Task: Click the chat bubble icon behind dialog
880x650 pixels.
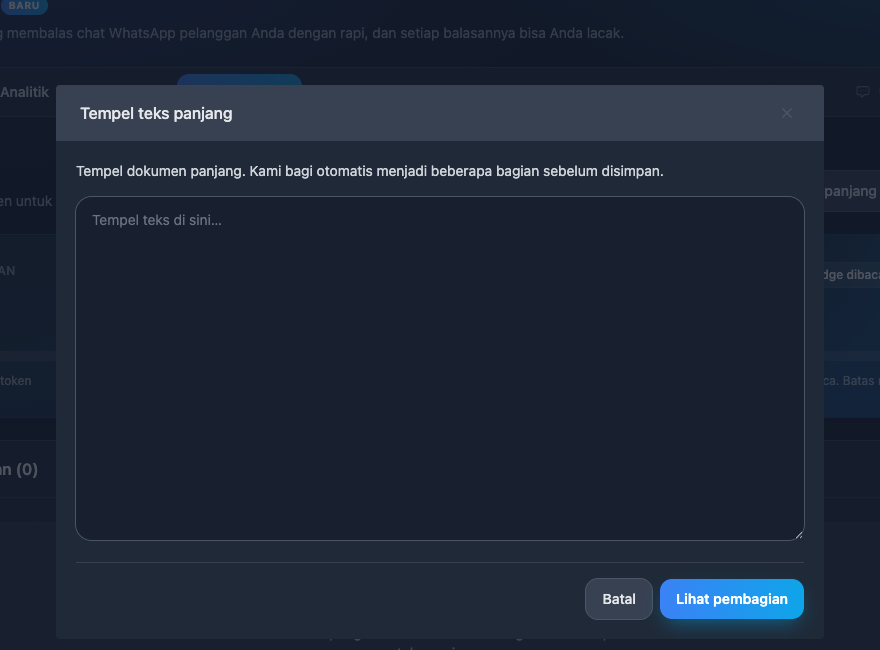Action: 863,91
